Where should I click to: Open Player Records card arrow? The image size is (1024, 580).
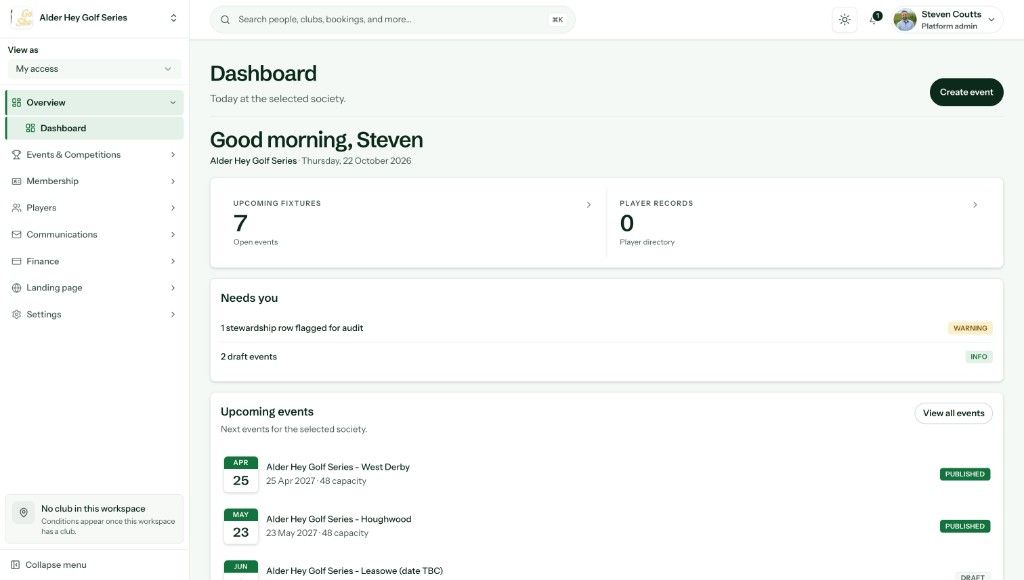tap(975, 204)
